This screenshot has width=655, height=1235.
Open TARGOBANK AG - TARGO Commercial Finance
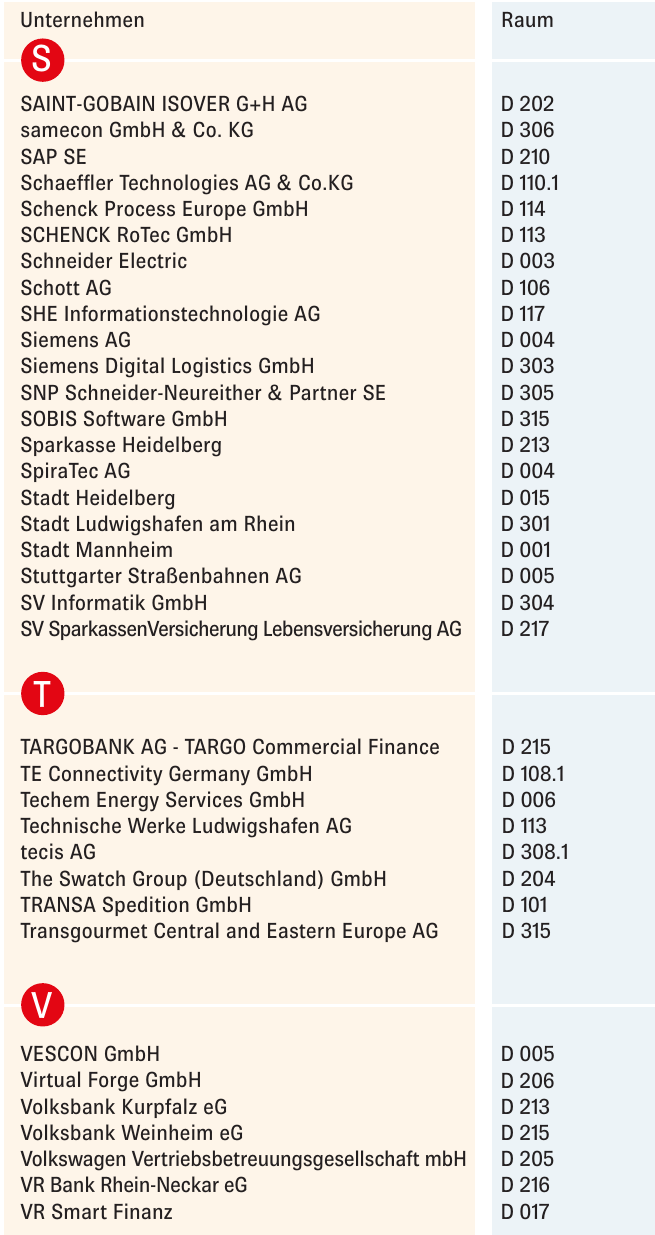230,747
